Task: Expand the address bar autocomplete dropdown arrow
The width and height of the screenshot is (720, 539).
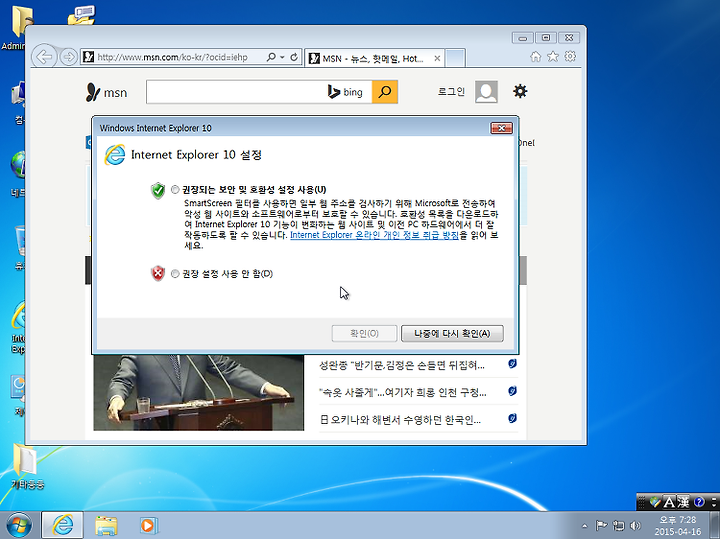Action: point(282,57)
